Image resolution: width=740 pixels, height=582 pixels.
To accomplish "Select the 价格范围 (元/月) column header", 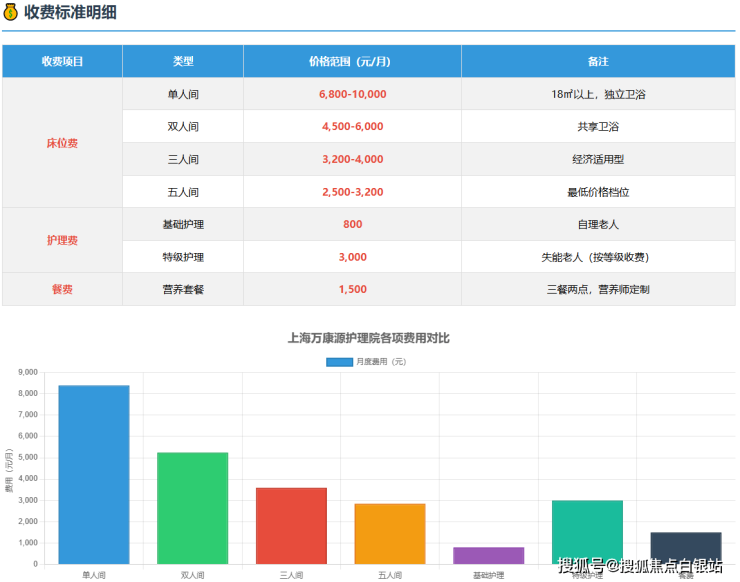I will [352, 61].
